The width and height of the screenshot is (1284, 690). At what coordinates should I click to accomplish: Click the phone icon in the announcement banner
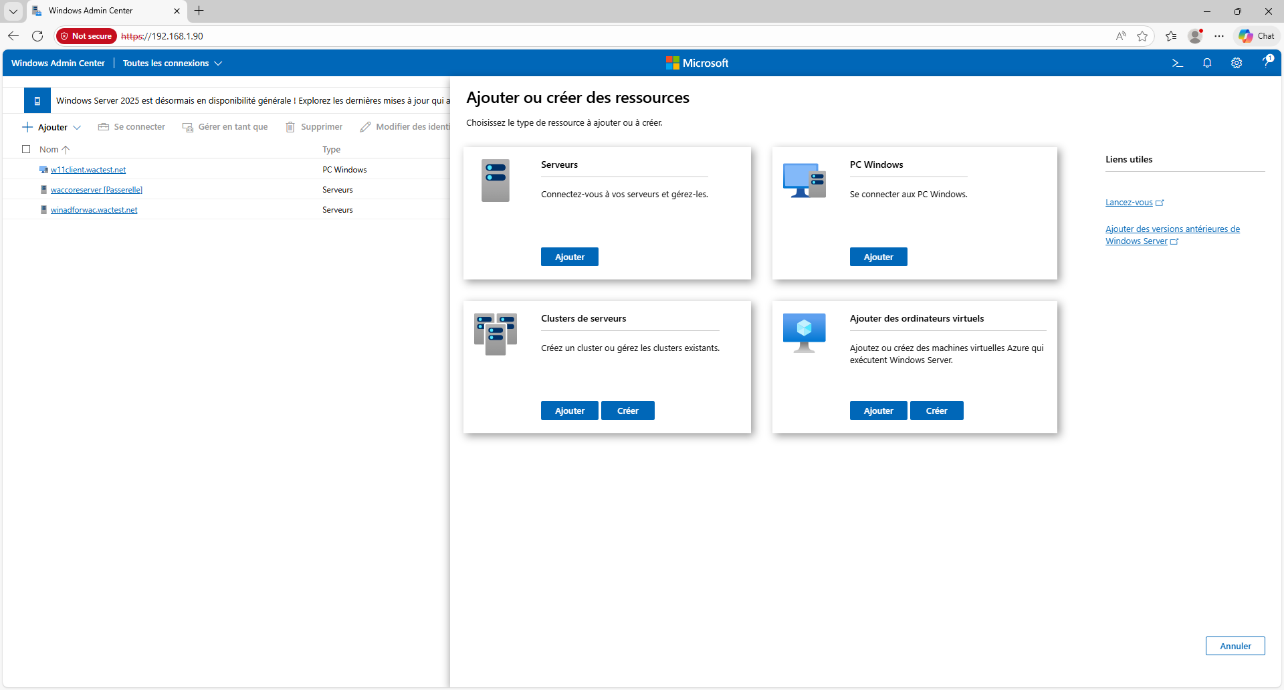click(x=37, y=101)
